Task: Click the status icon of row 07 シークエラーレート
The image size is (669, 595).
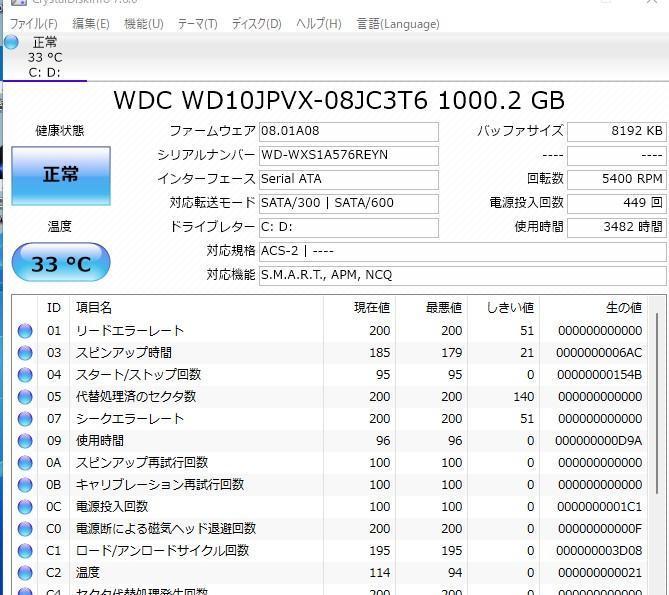Action: [x=25, y=419]
